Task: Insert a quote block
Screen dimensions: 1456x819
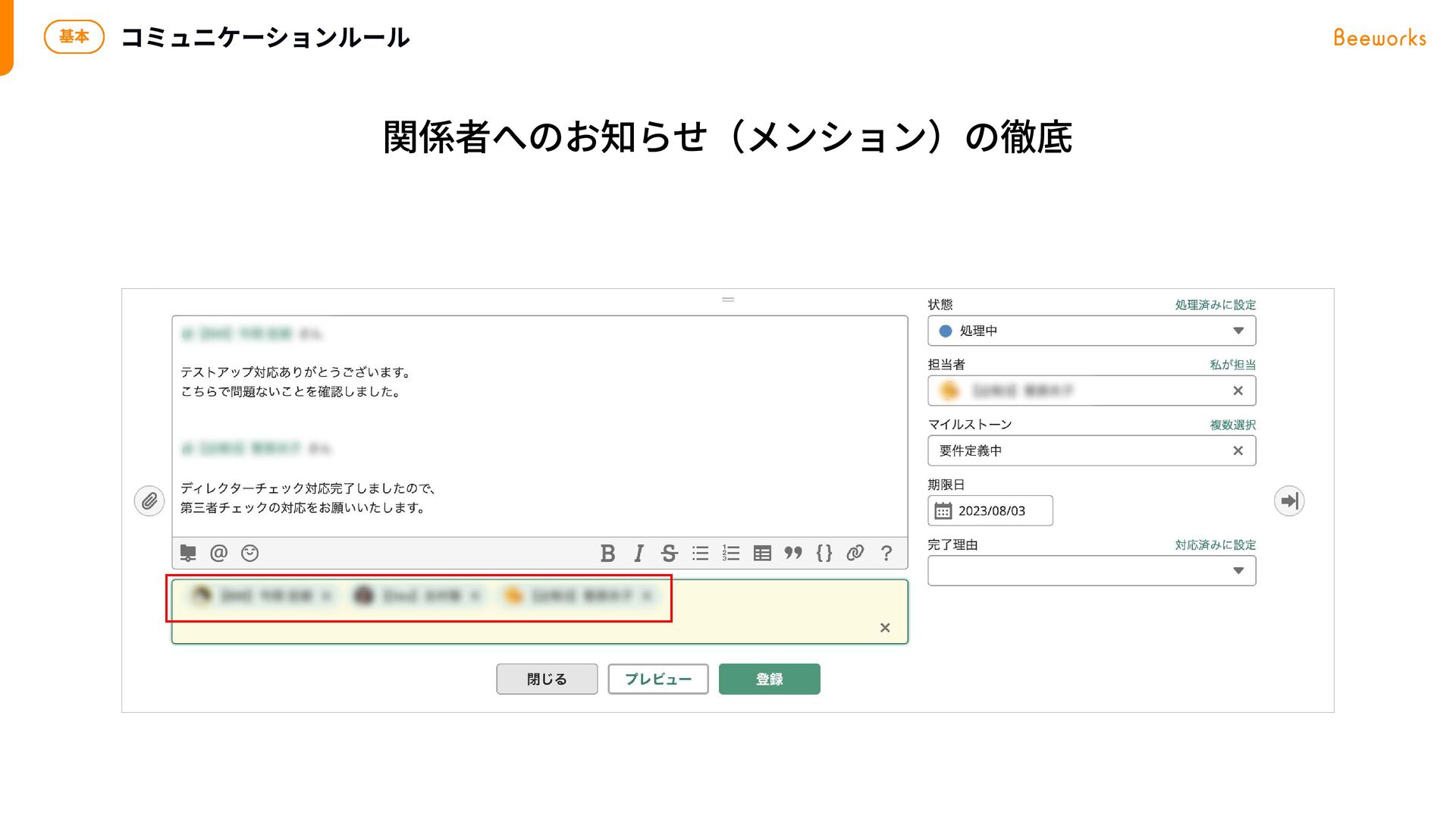Action: [793, 553]
